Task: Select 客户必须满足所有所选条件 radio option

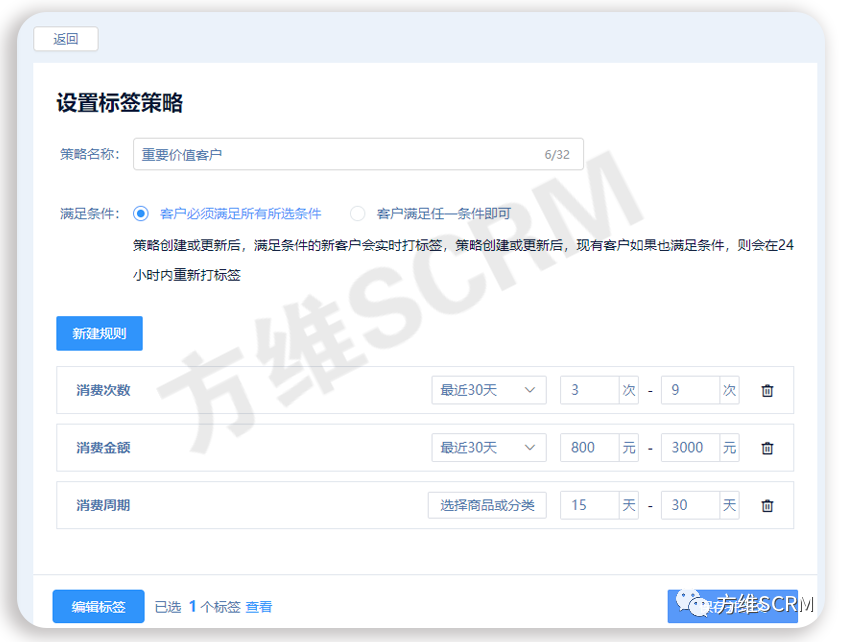Action: pyautogui.click(x=141, y=213)
